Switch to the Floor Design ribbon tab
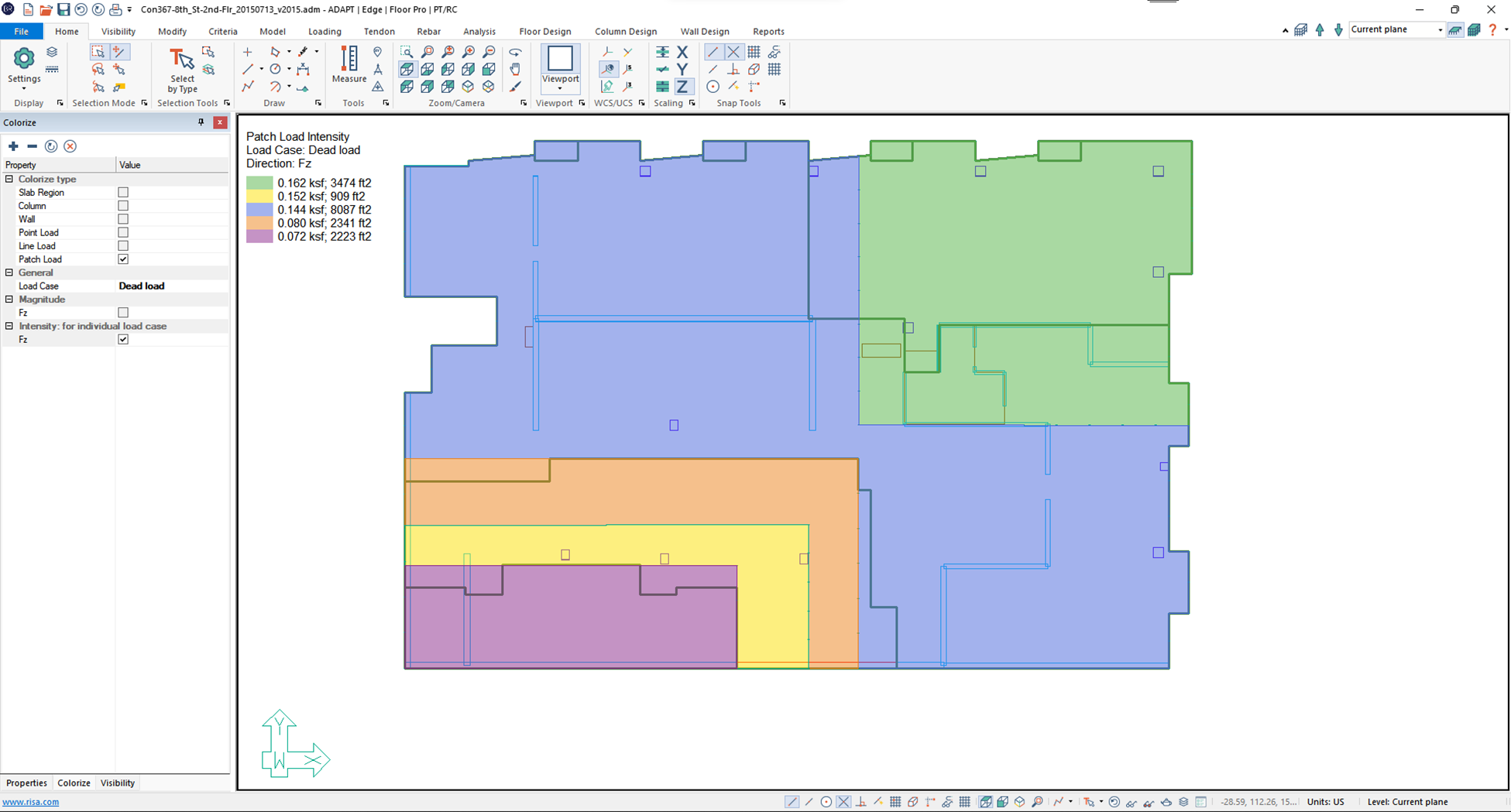 (544, 32)
